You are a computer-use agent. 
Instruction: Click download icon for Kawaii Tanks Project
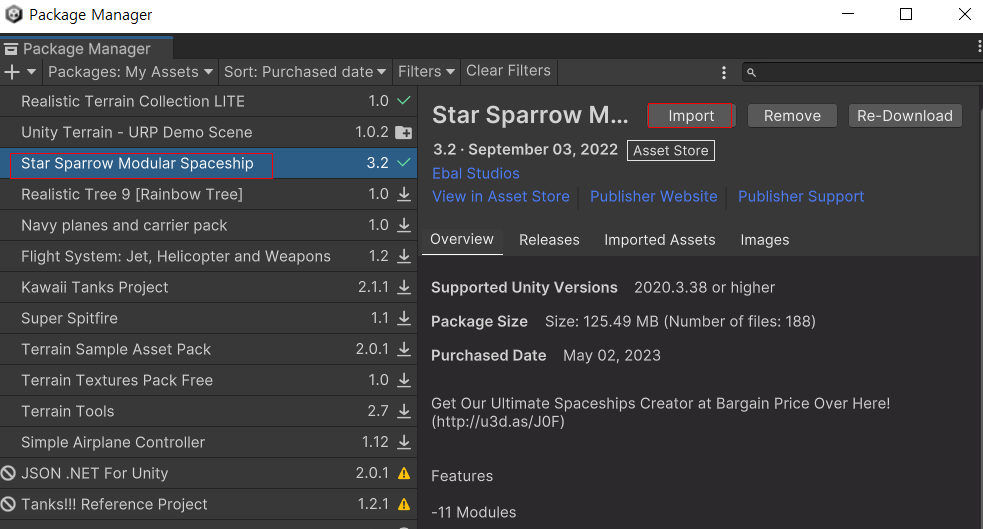click(404, 287)
